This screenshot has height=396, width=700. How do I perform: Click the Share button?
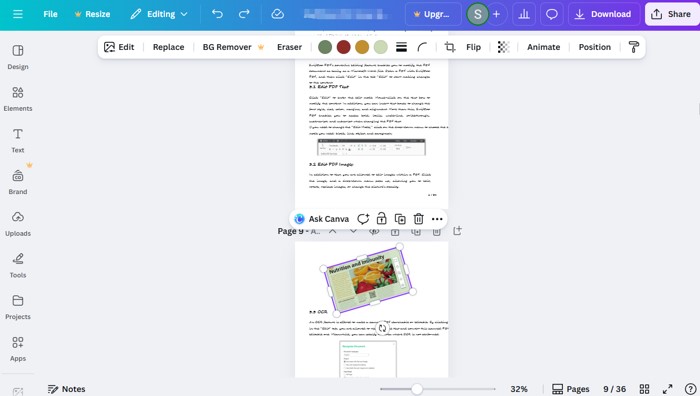point(671,14)
